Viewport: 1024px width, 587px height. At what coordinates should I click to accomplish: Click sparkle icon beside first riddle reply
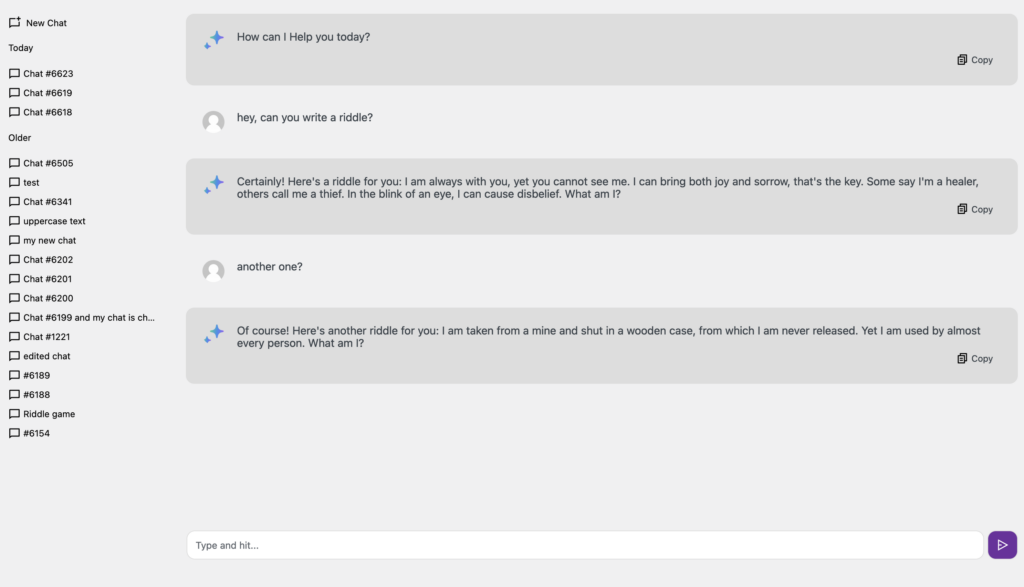click(x=214, y=184)
